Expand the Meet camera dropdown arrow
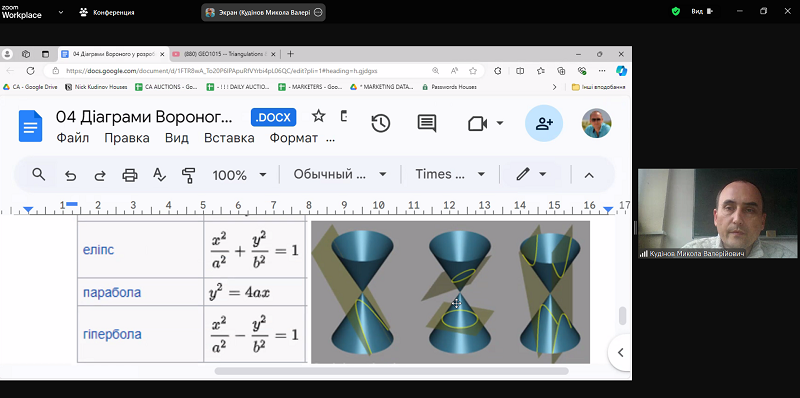 [500, 123]
